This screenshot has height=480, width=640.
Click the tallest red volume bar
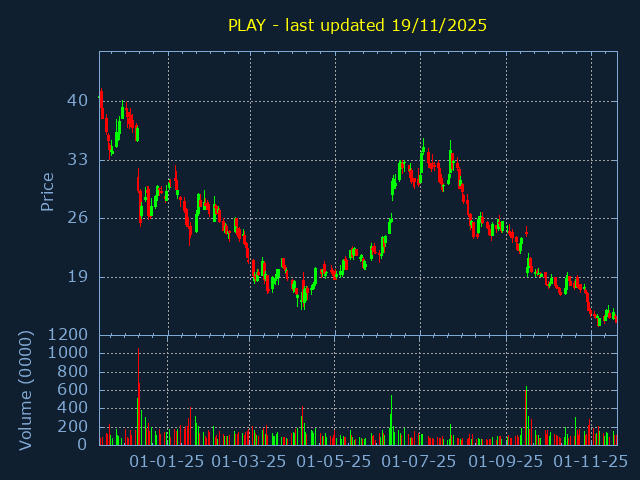click(x=138, y=400)
